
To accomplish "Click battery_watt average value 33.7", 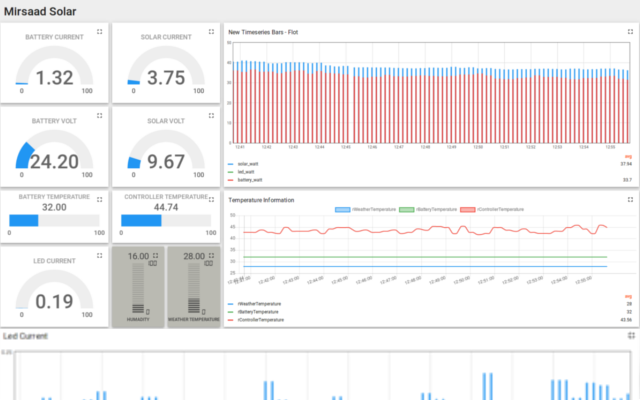I will tap(627, 180).
